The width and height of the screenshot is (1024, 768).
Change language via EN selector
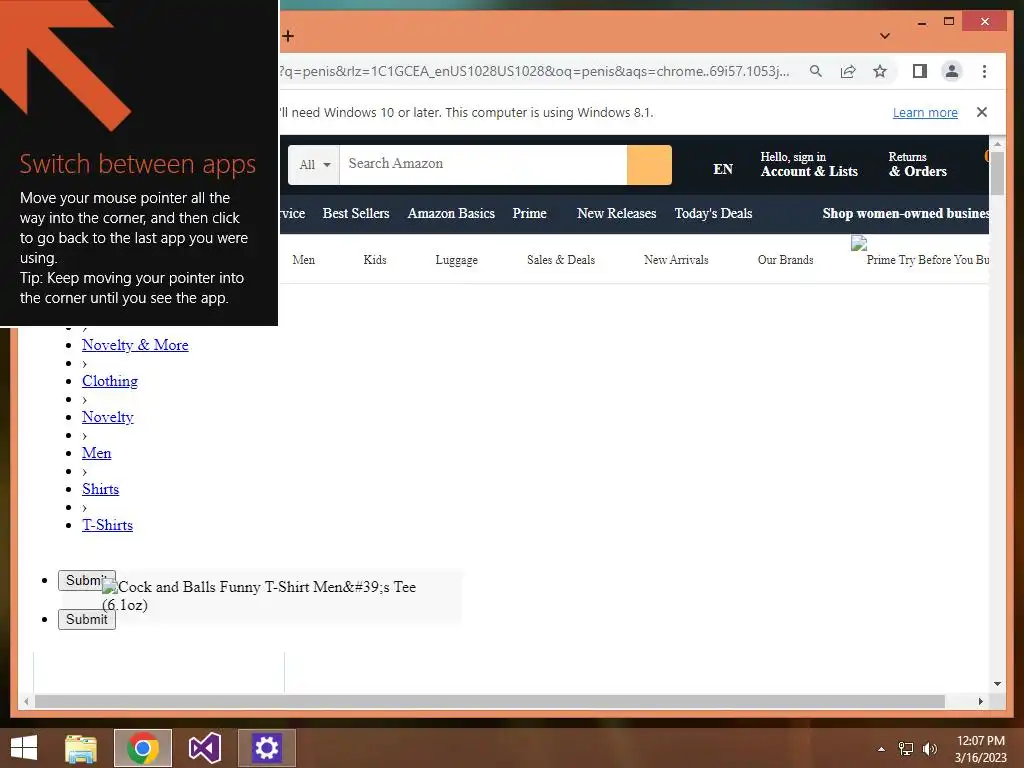tap(723, 169)
